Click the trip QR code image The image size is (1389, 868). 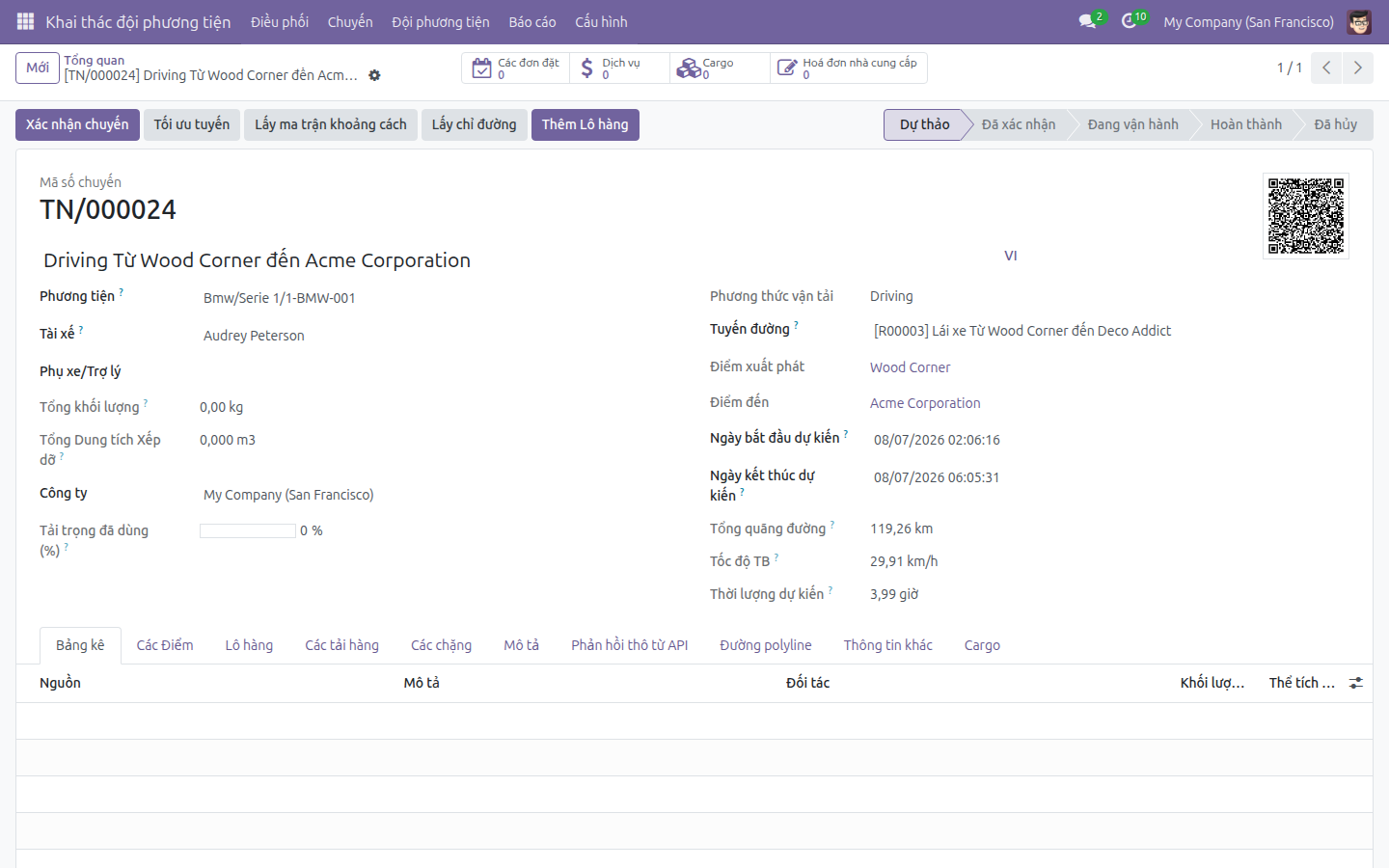(1306, 216)
